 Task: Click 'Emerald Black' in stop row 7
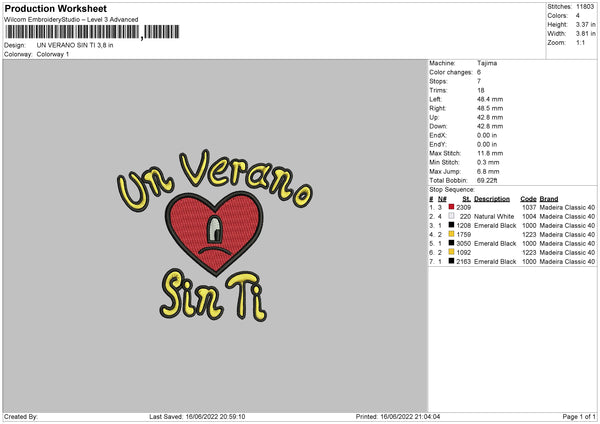[495, 261]
